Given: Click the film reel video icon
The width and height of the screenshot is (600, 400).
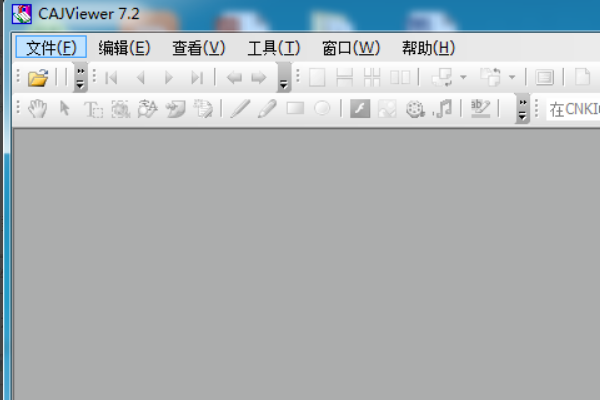Looking at the screenshot, I should tap(415, 109).
